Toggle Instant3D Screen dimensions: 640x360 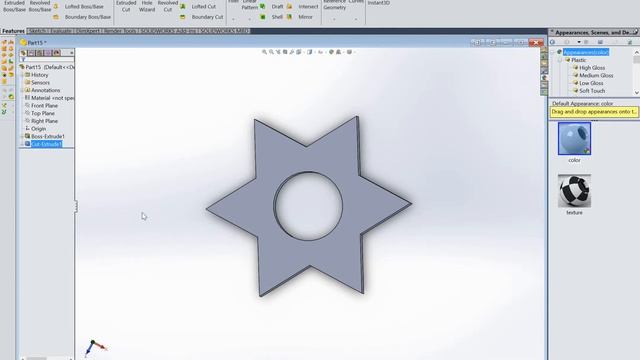pos(378,3)
